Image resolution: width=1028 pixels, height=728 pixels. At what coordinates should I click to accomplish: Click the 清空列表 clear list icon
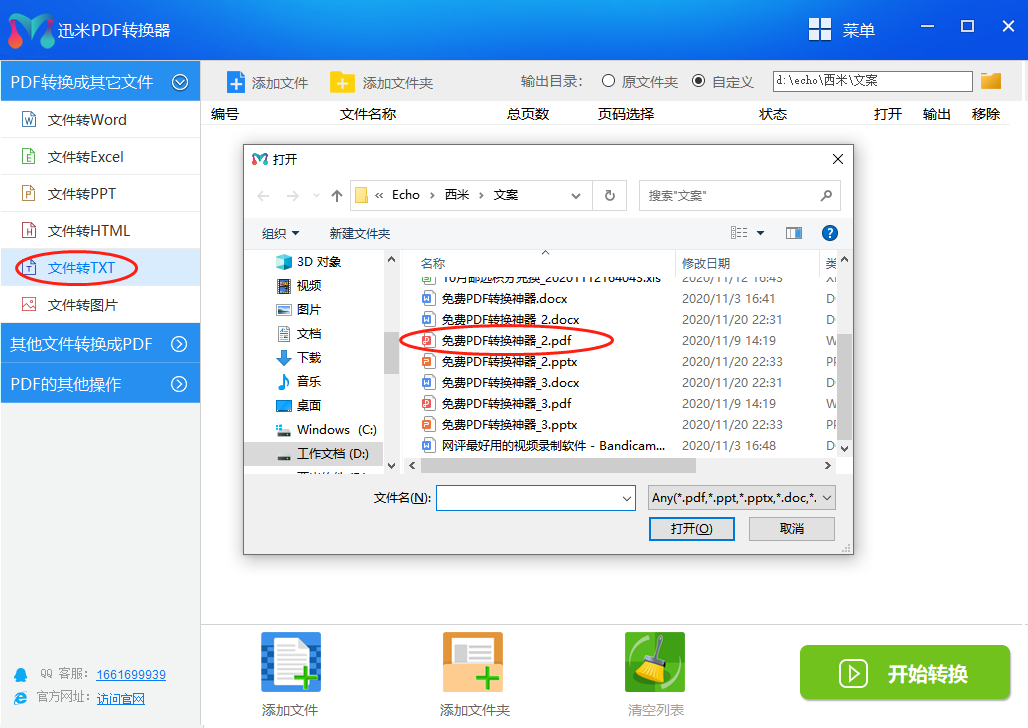click(654, 661)
